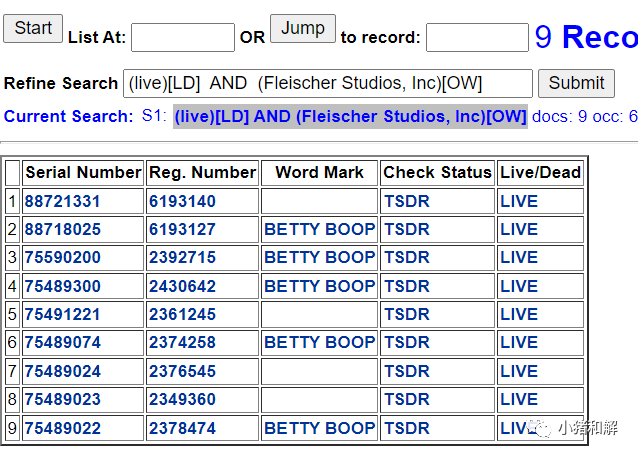This screenshot has width=638, height=456.
Task: Click the Check Status column header
Action: coord(437,172)
